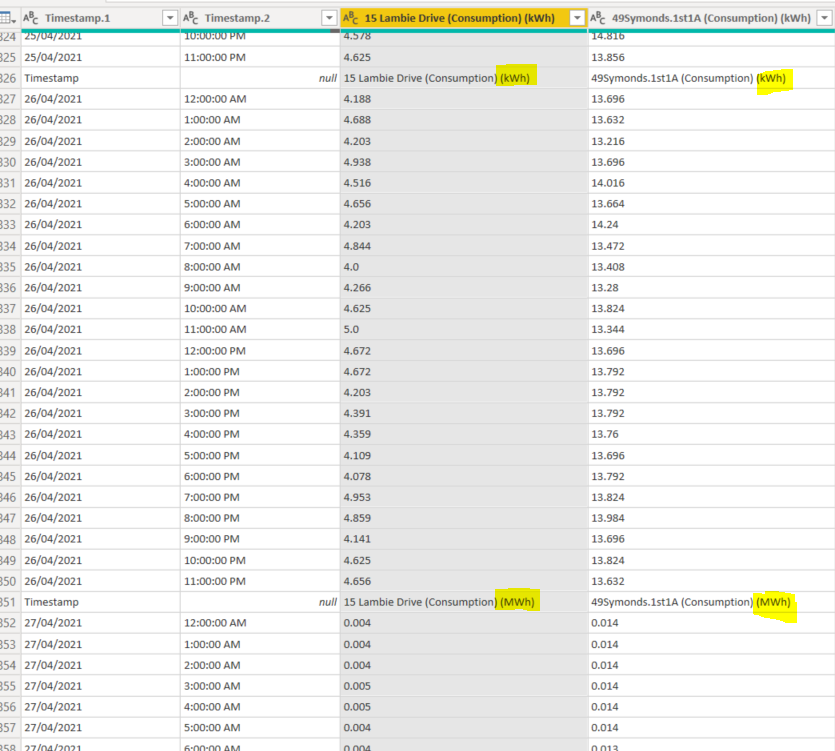The image size is (835, 751).
Task: Open filter dropdown for 15 Lambie Drive column
Action: coord(577,18)
